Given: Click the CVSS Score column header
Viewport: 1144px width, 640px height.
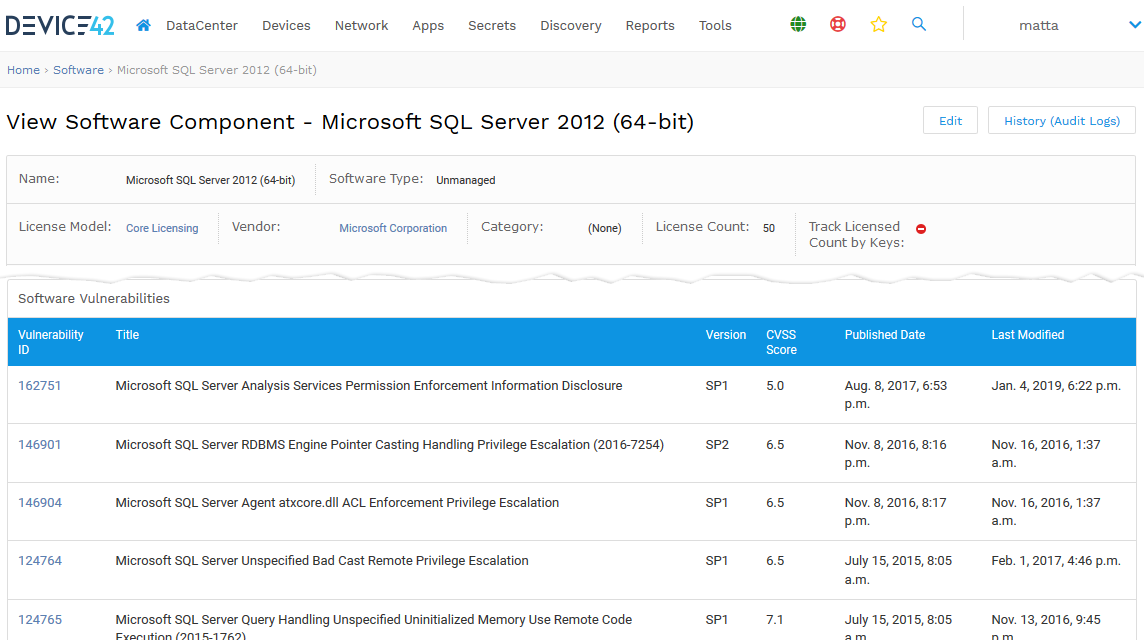Looking at the screenshot, I should [781, 342].
